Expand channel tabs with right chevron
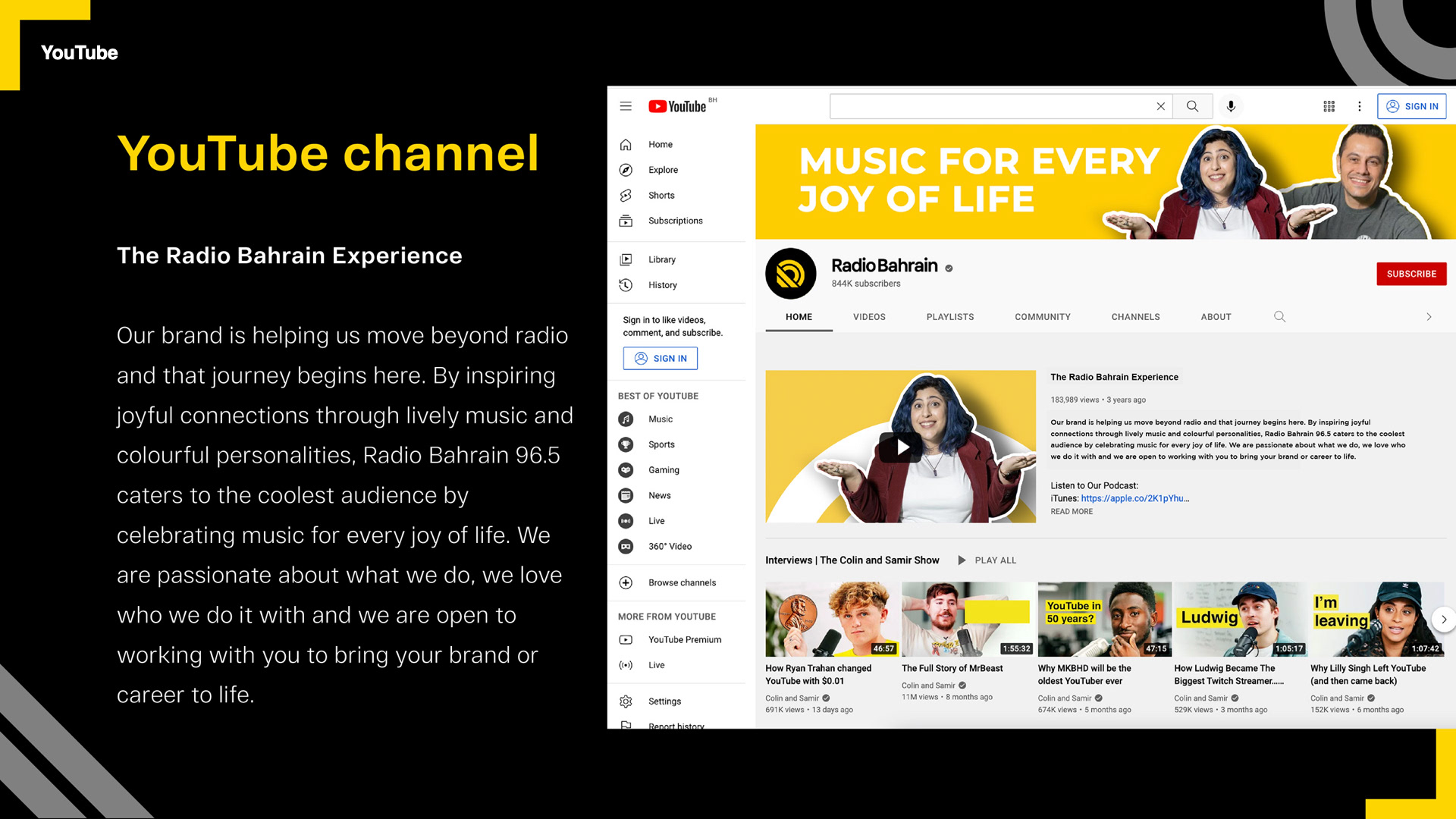The width and height of the screenshot is (1456, 819). point(1429,317)
